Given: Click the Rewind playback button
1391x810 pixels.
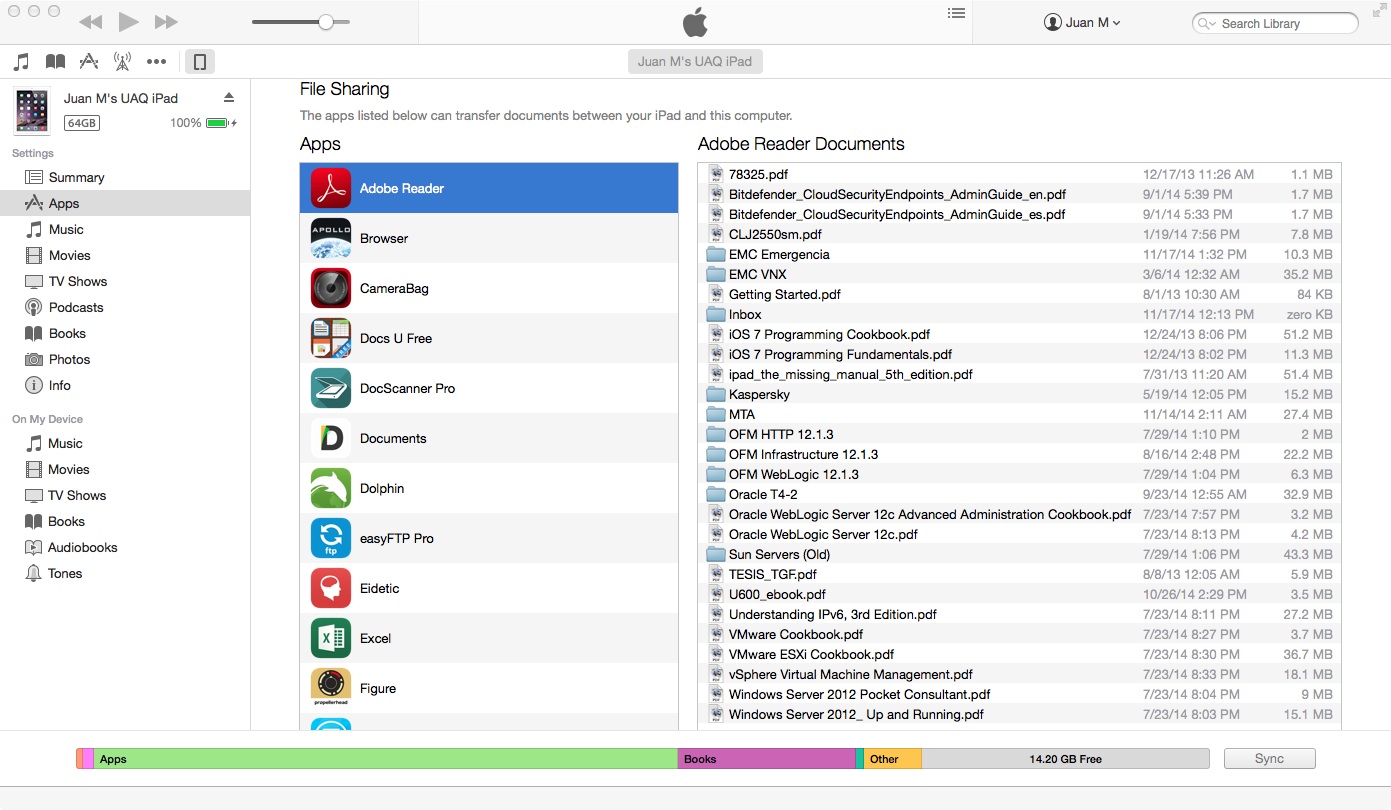Looking at the screenshot, I should click(x=90, y=22).
